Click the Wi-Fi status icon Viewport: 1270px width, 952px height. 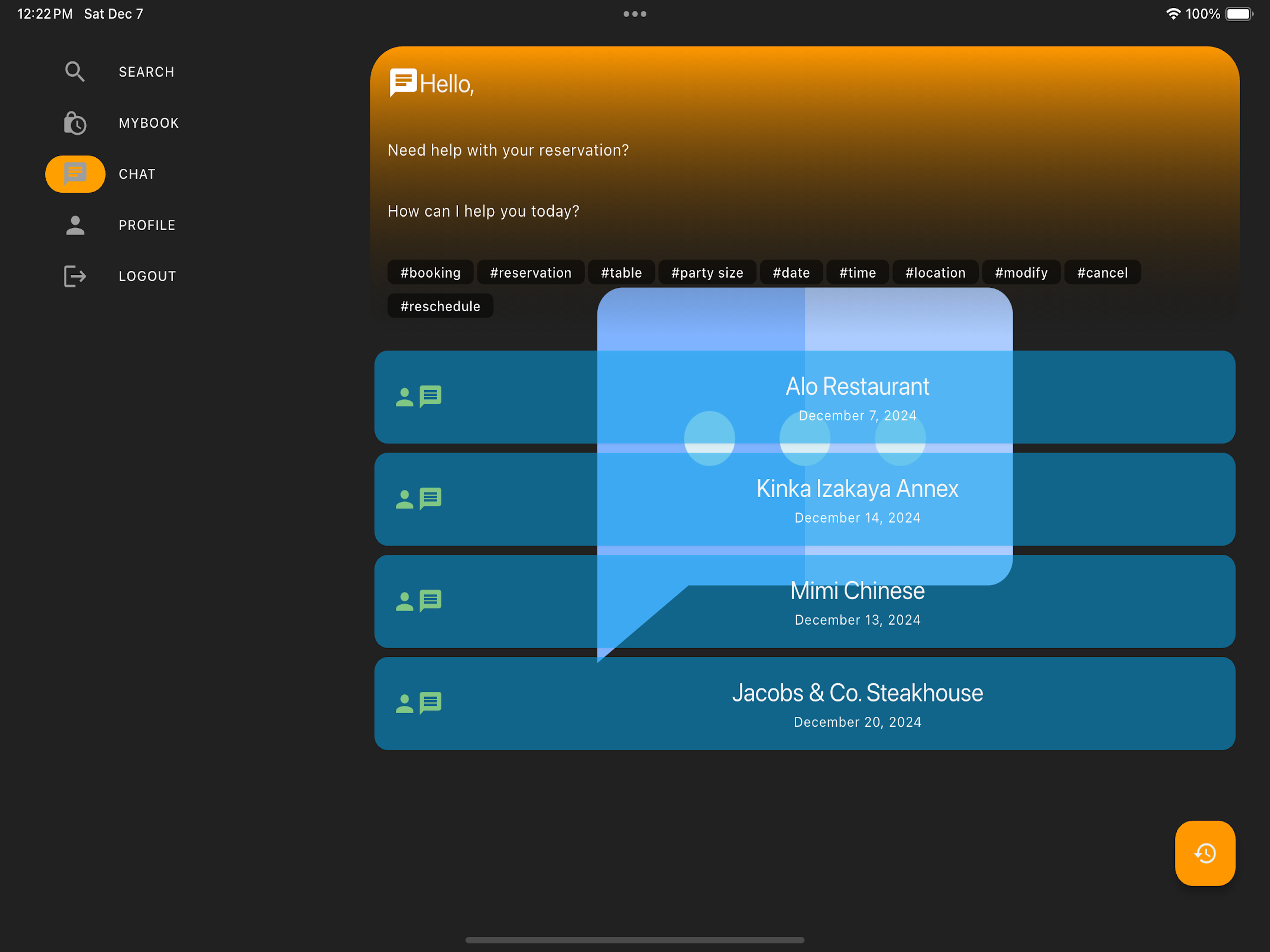tap(1173, 14)
